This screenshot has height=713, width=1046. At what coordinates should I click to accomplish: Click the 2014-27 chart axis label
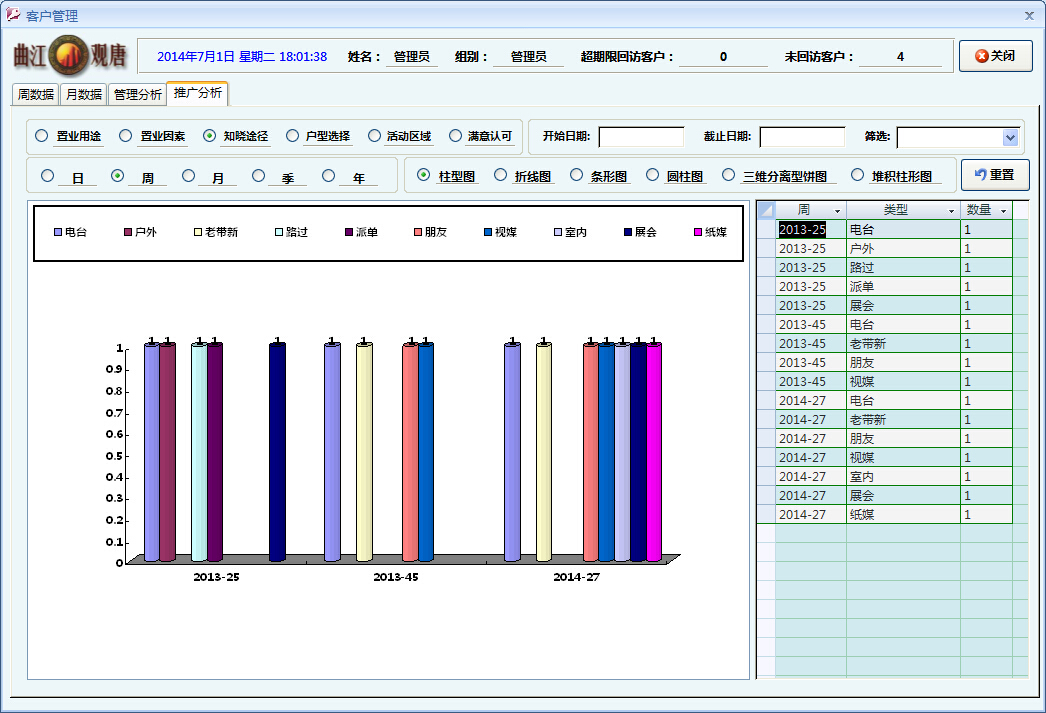coord(576,577)
